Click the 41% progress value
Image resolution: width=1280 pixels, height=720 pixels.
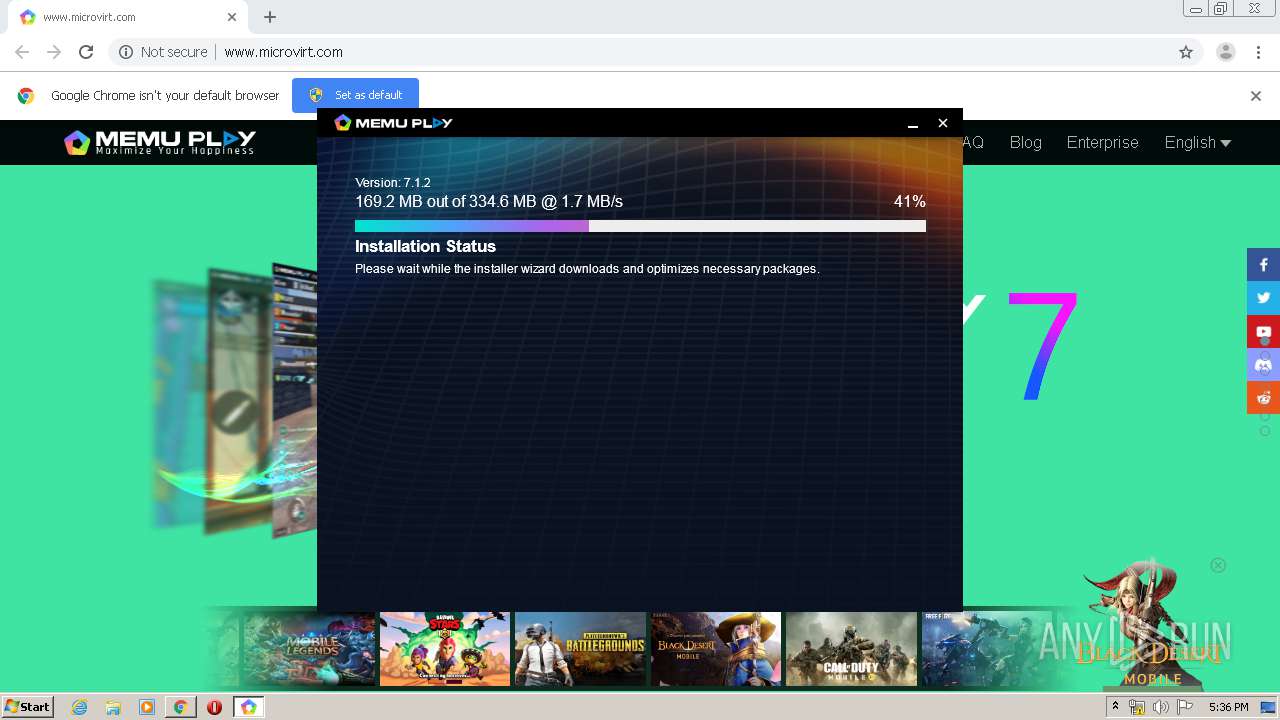tap(910, 201)
